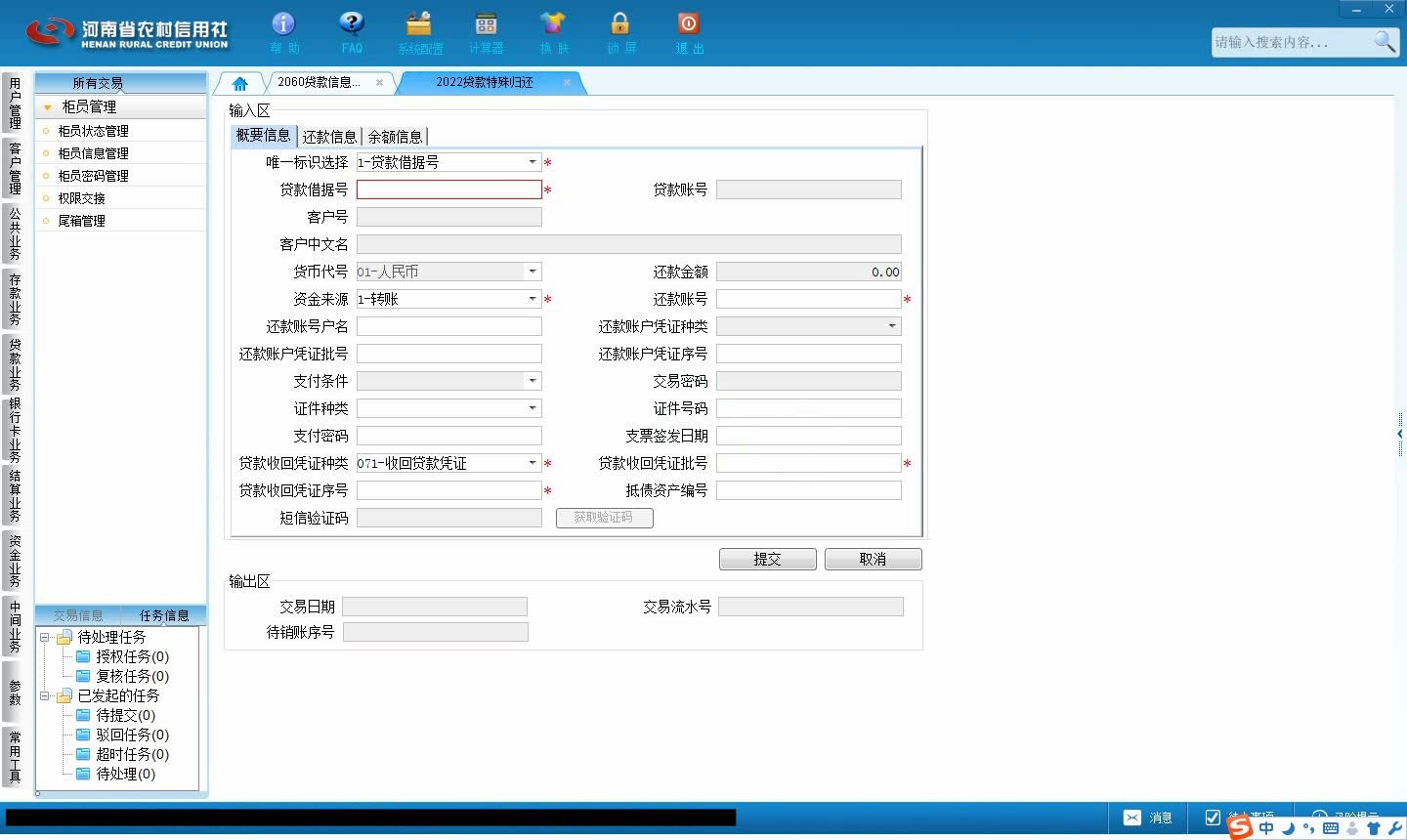Switch to 还款信息 tab

point(329,137)
